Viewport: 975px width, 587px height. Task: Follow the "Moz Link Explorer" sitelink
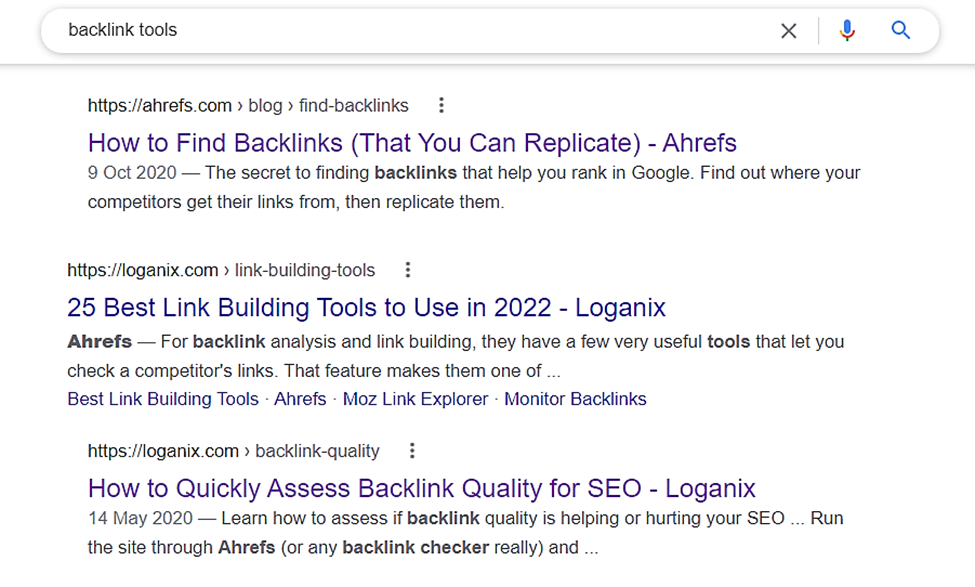coord(415,399)
